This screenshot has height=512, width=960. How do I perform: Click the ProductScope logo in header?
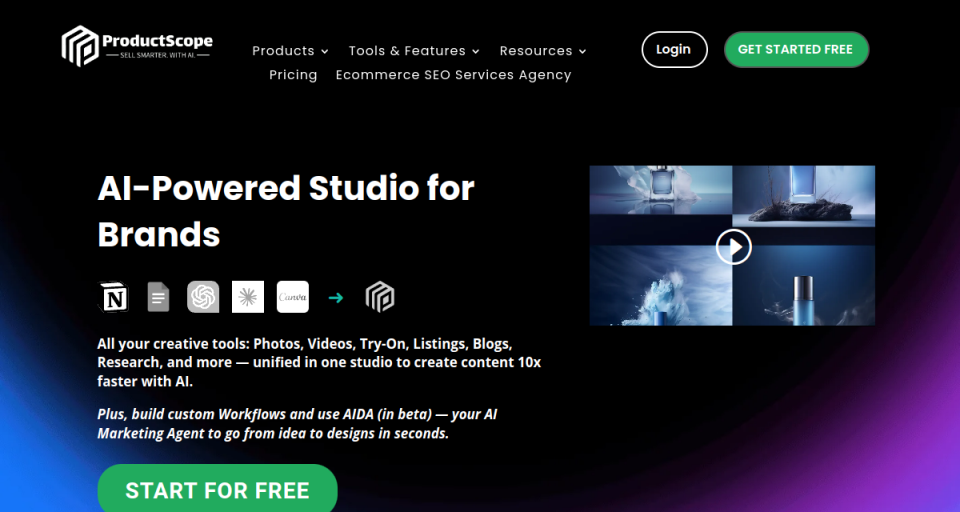137,46
